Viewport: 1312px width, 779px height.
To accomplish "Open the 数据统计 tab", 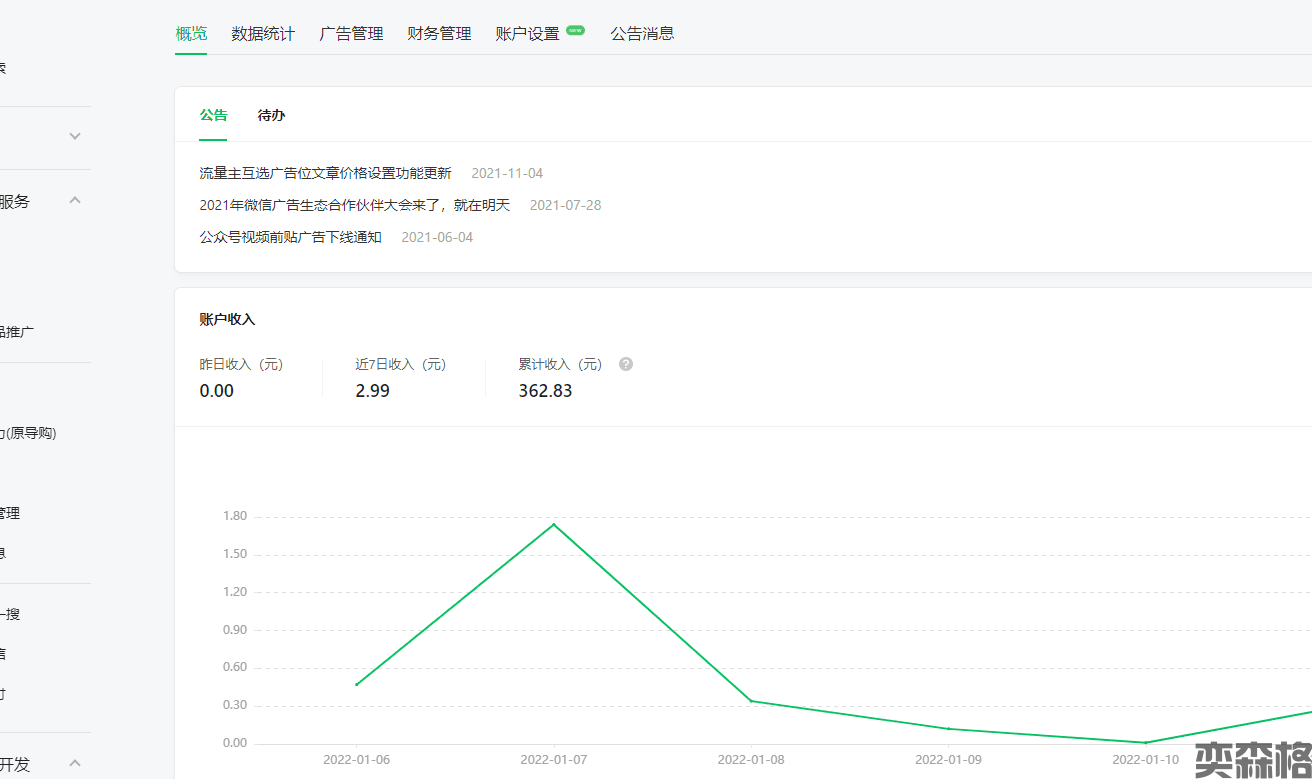I will [x=263, y=33].
